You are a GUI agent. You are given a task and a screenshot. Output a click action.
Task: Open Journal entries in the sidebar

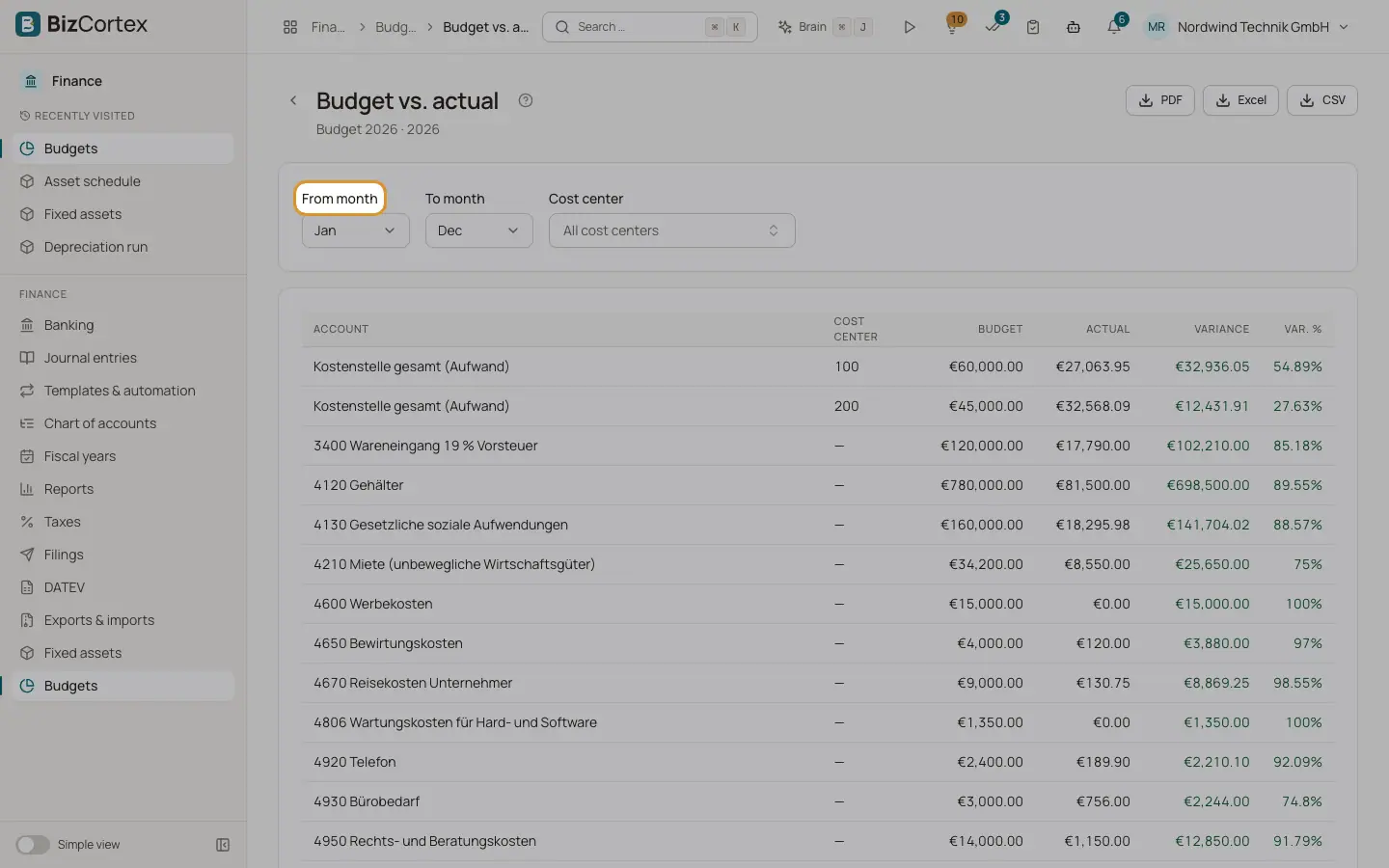[x=123, y=358]
